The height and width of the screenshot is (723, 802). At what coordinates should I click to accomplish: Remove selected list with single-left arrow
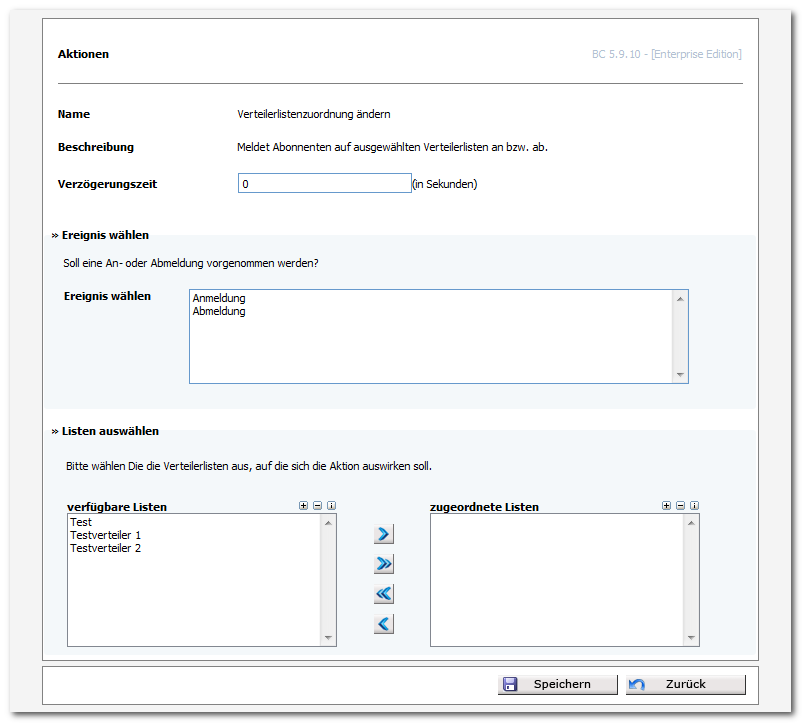(384, 624)
